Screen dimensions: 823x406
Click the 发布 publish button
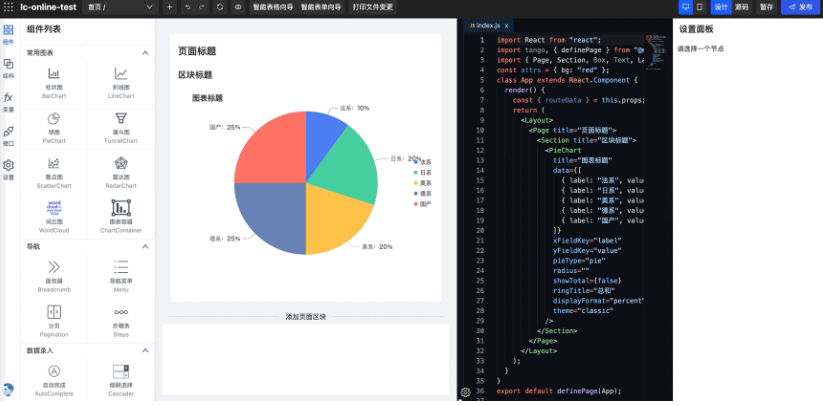point(800,7)
